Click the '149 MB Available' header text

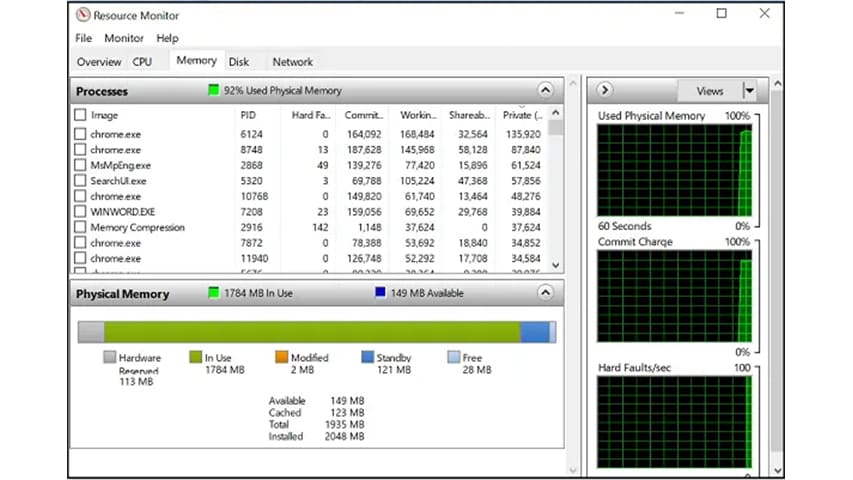click(427, 293)
